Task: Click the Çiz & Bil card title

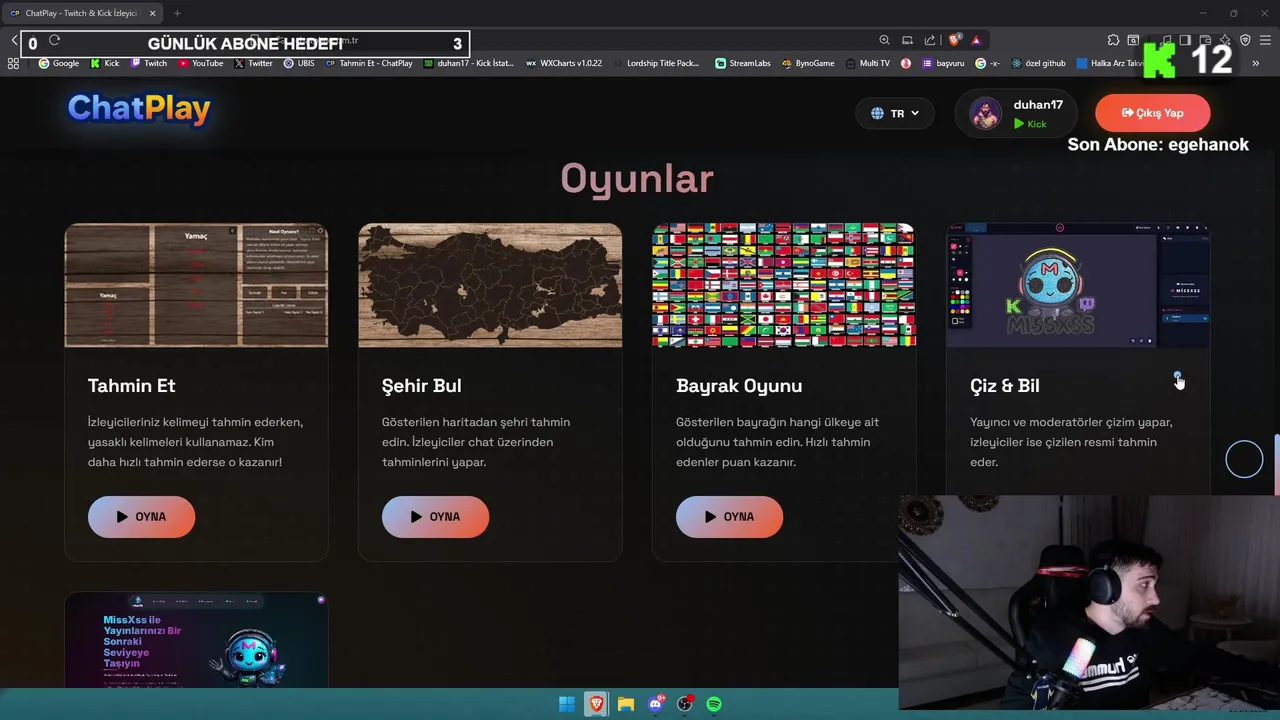Action: [x=1005, y=385]
